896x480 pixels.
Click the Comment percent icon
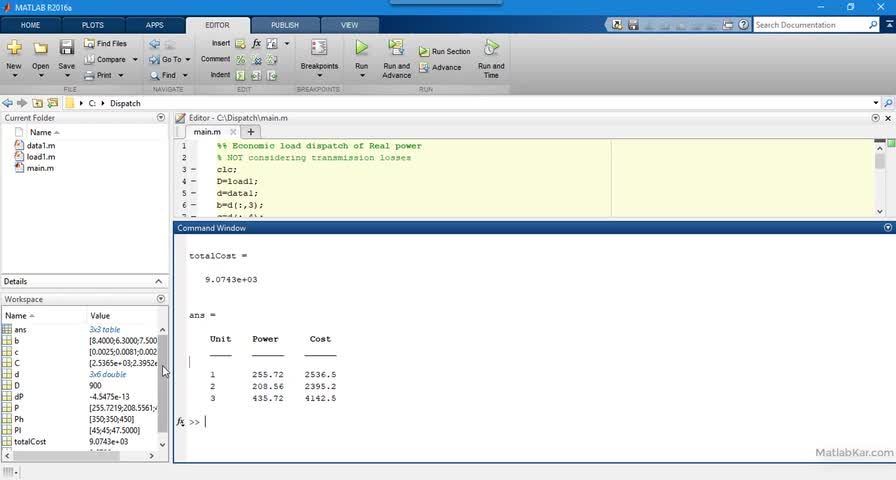(241, 59)
